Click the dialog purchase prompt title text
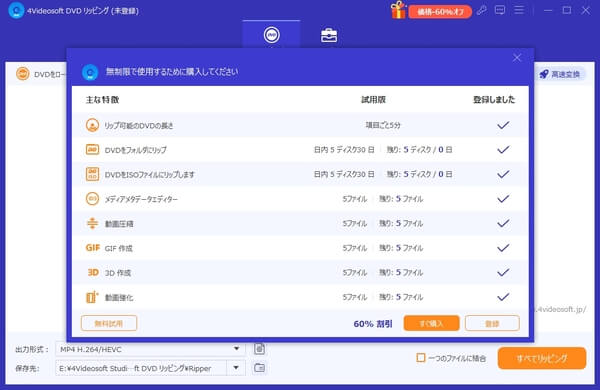Image resolution: width=600 pixels, height=390 pixels. (172, 72)
